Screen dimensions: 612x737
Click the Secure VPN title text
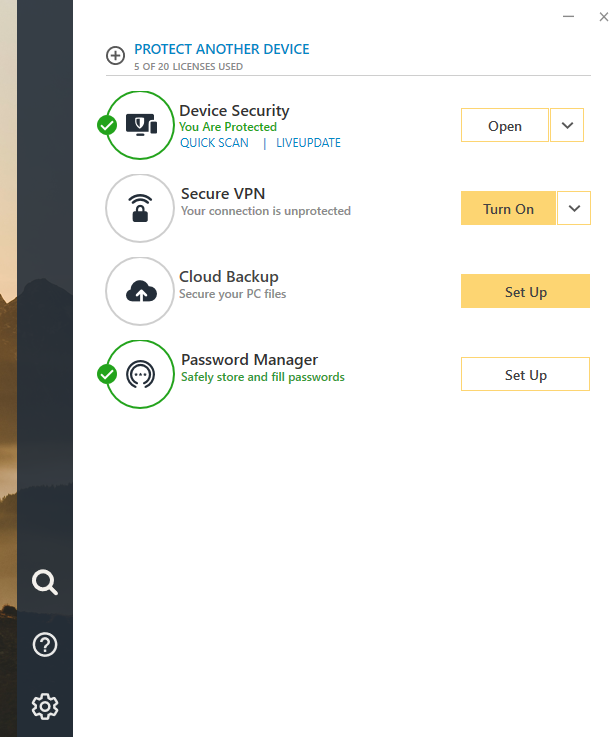[x=223, y=194]
